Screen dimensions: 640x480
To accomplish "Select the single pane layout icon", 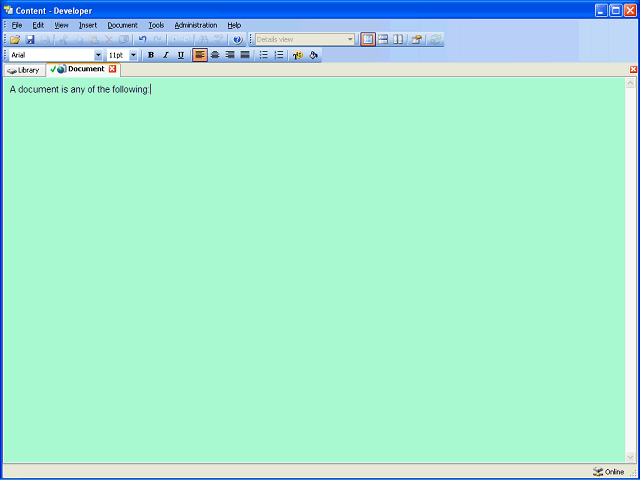I will coord(368,40).
